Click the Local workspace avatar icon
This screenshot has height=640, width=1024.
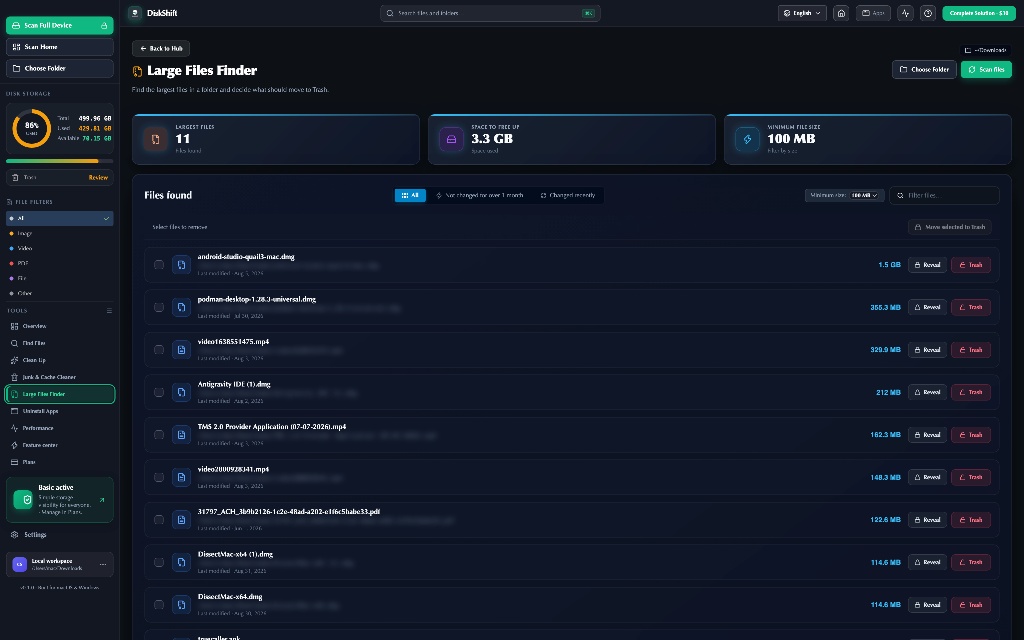click(20, 564)
